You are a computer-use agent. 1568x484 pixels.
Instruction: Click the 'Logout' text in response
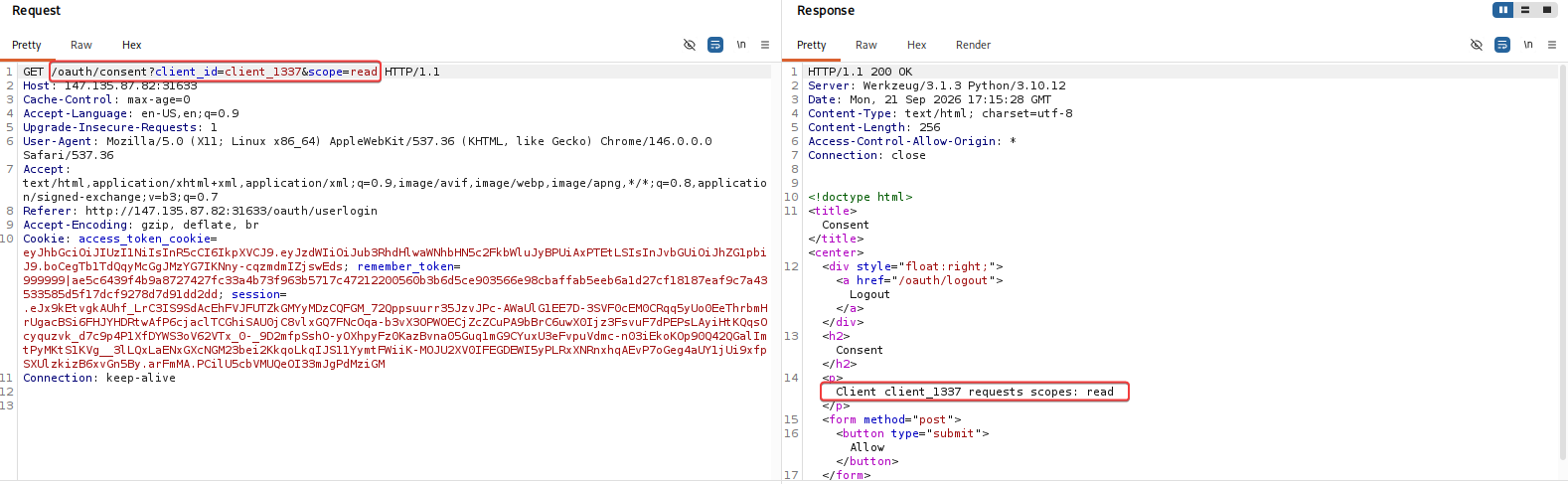click(870, 294)
